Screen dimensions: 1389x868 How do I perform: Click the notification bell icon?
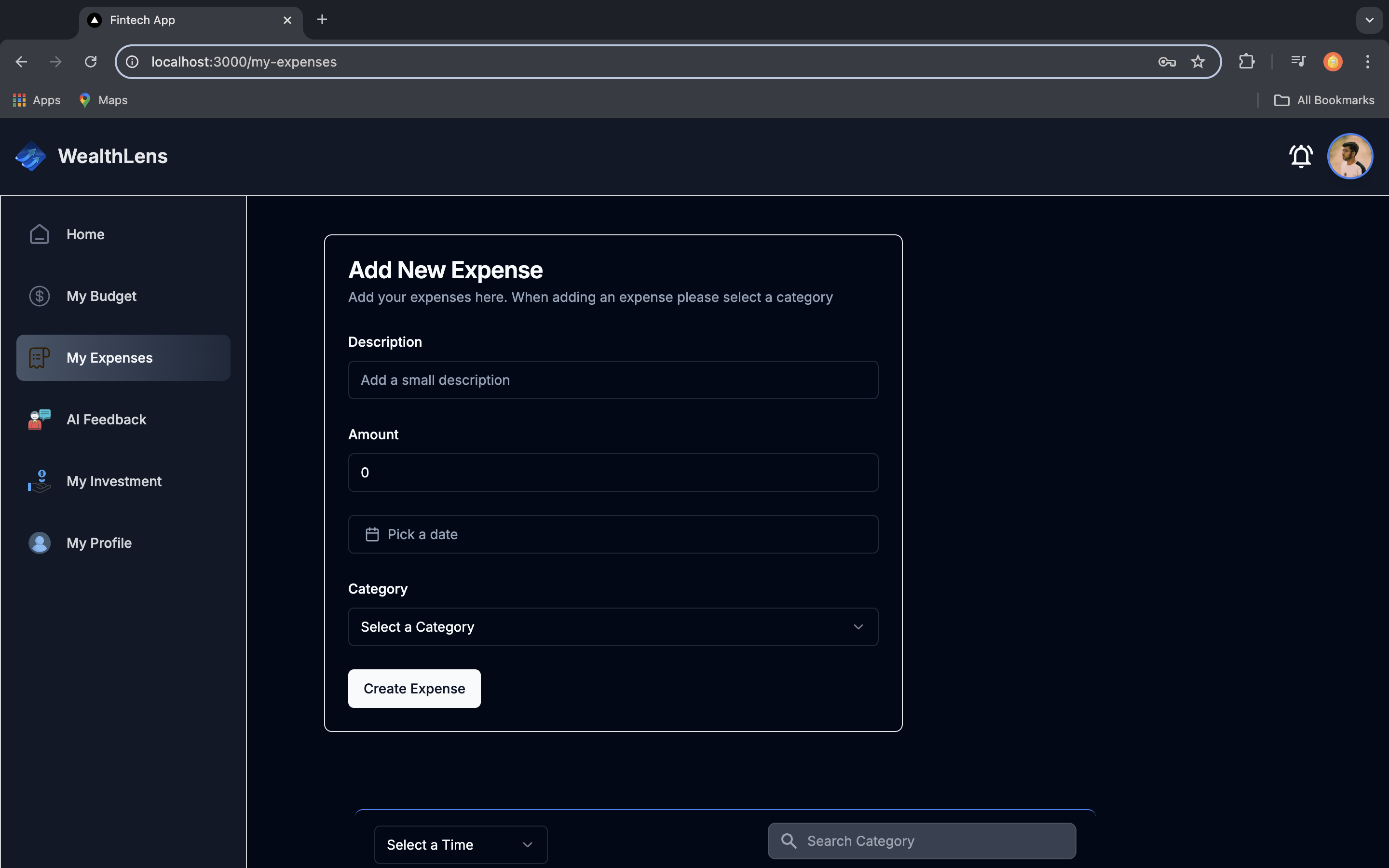pos(1301,156)
